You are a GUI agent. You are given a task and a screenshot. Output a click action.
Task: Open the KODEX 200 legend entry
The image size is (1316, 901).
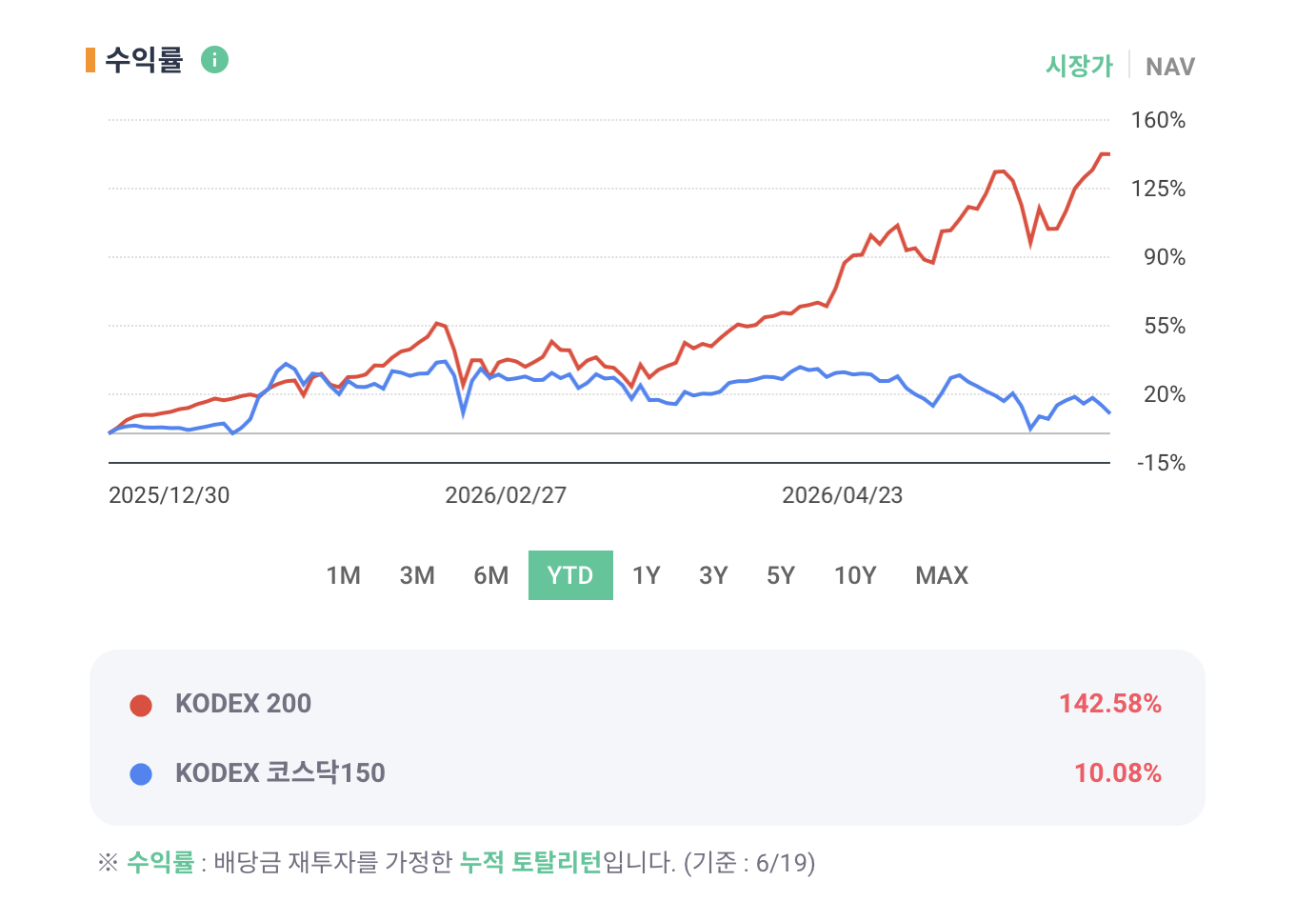click(x=243, y=704)
